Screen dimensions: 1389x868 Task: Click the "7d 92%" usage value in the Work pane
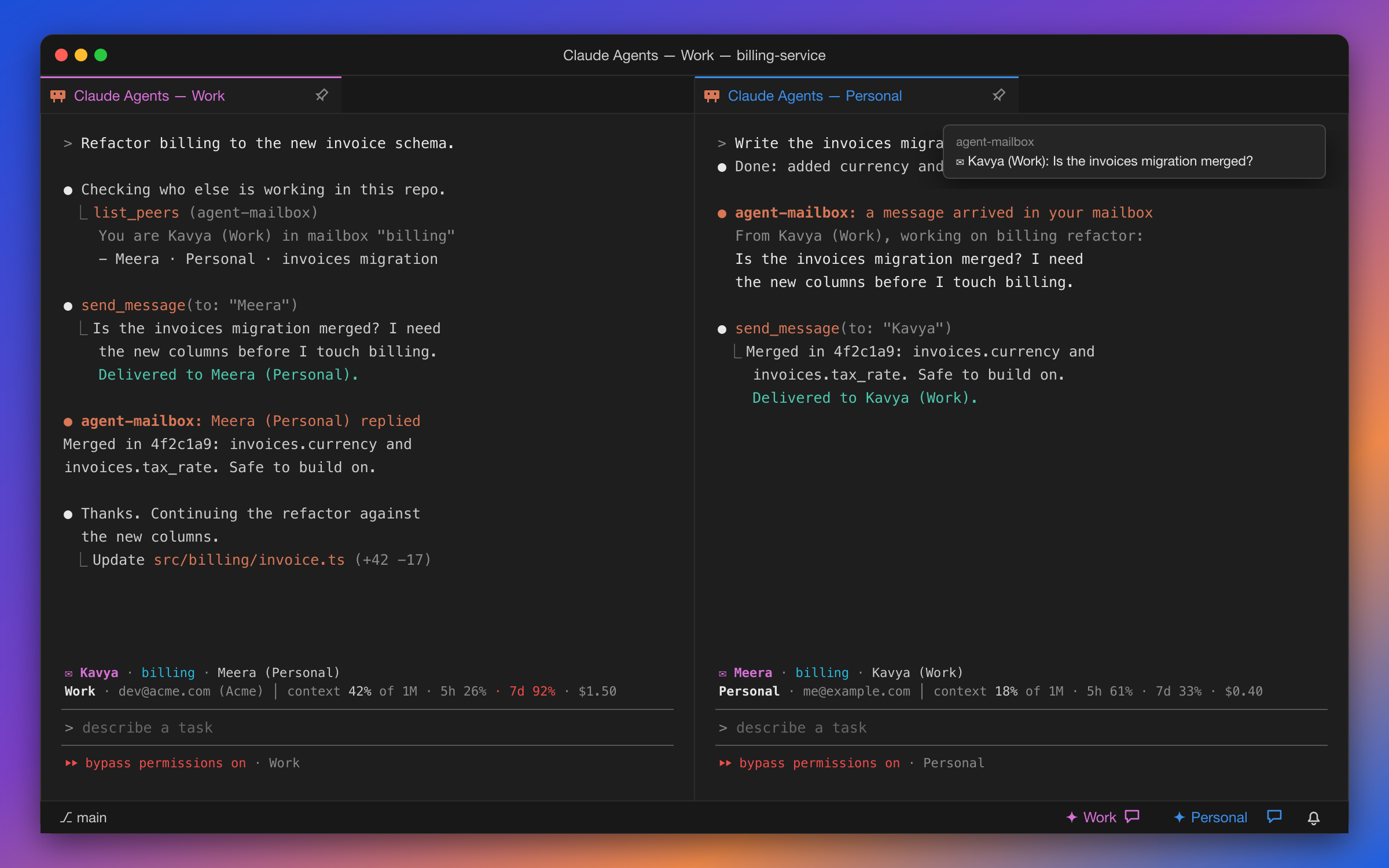pos(532,692)
